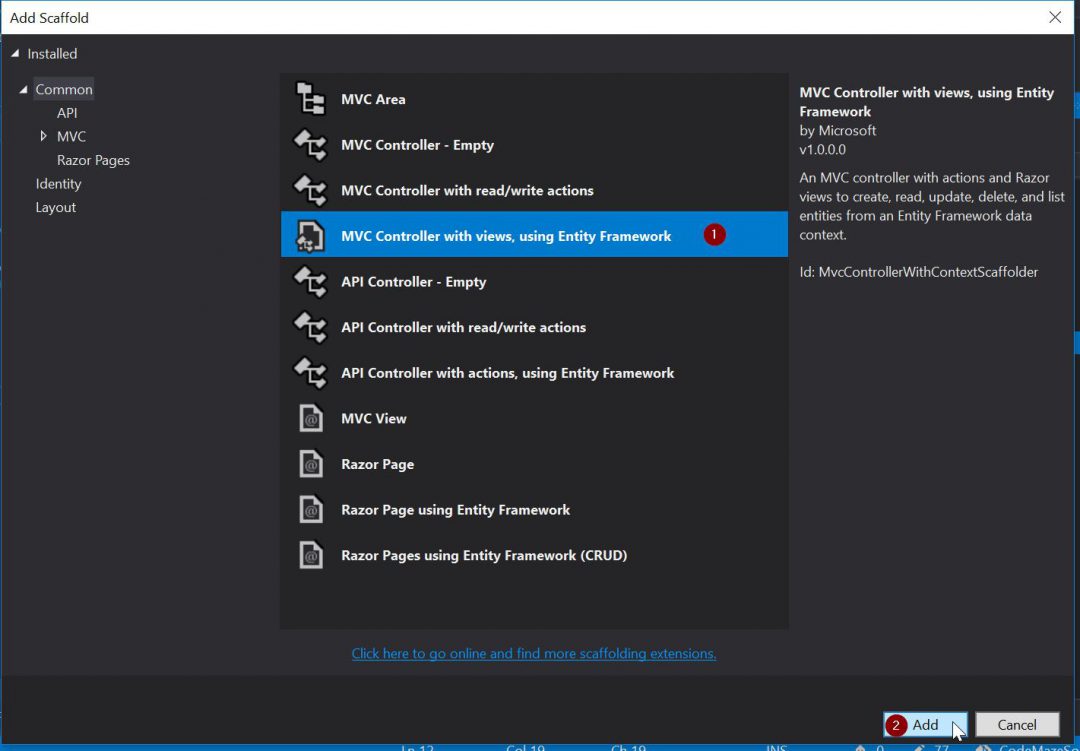Close the Add Scaffold dialog

coord(1054,17)
